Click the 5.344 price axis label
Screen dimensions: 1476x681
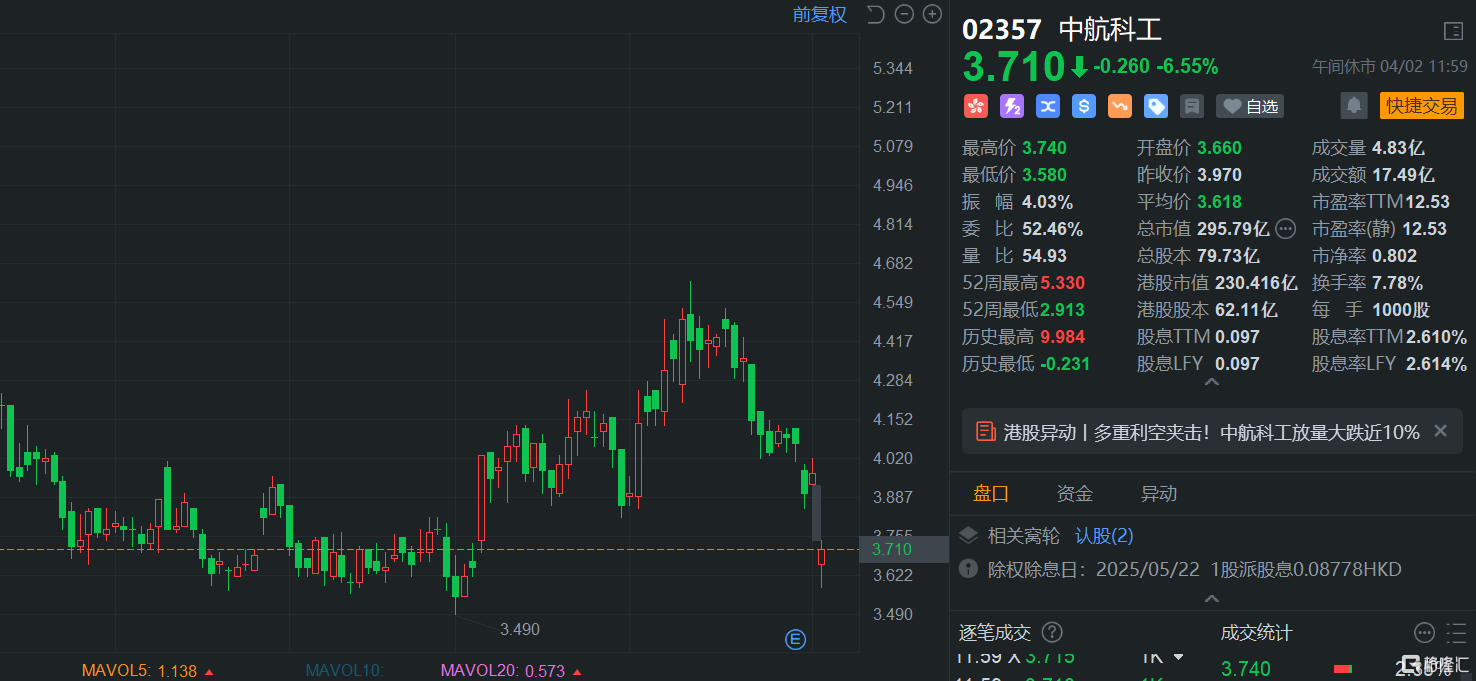(x=893, y=68)
